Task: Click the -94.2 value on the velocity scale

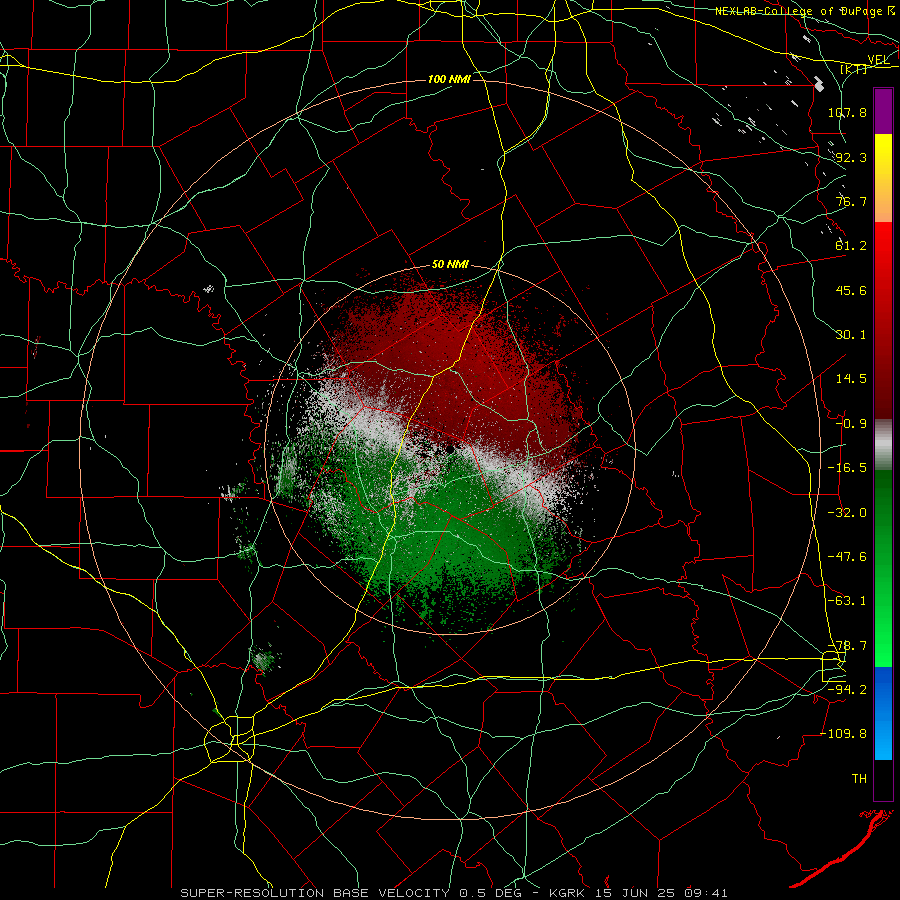Action: tap(847, 690)
